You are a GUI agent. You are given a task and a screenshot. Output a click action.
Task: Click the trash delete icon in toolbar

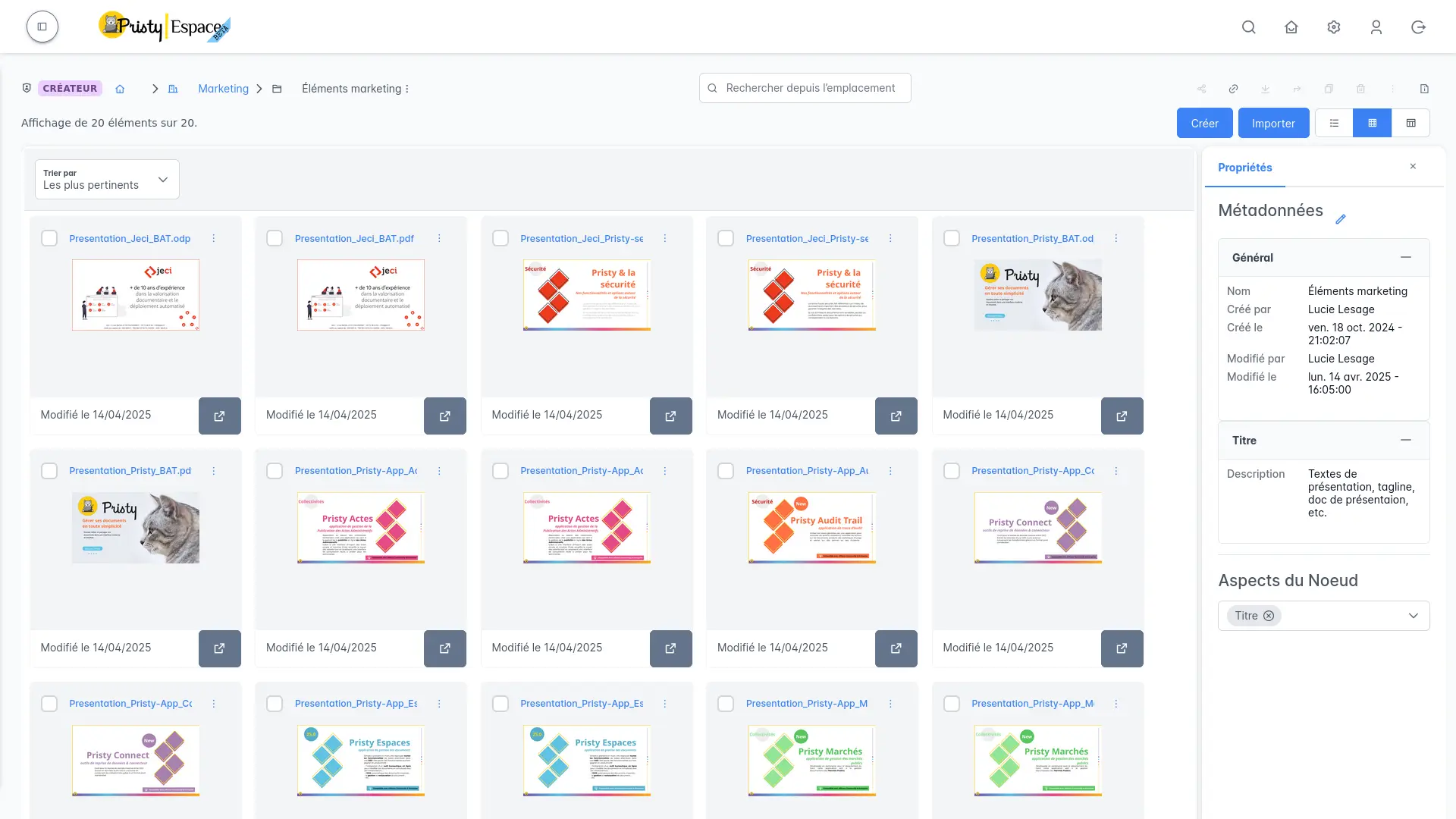click(x=1361, y=89)
